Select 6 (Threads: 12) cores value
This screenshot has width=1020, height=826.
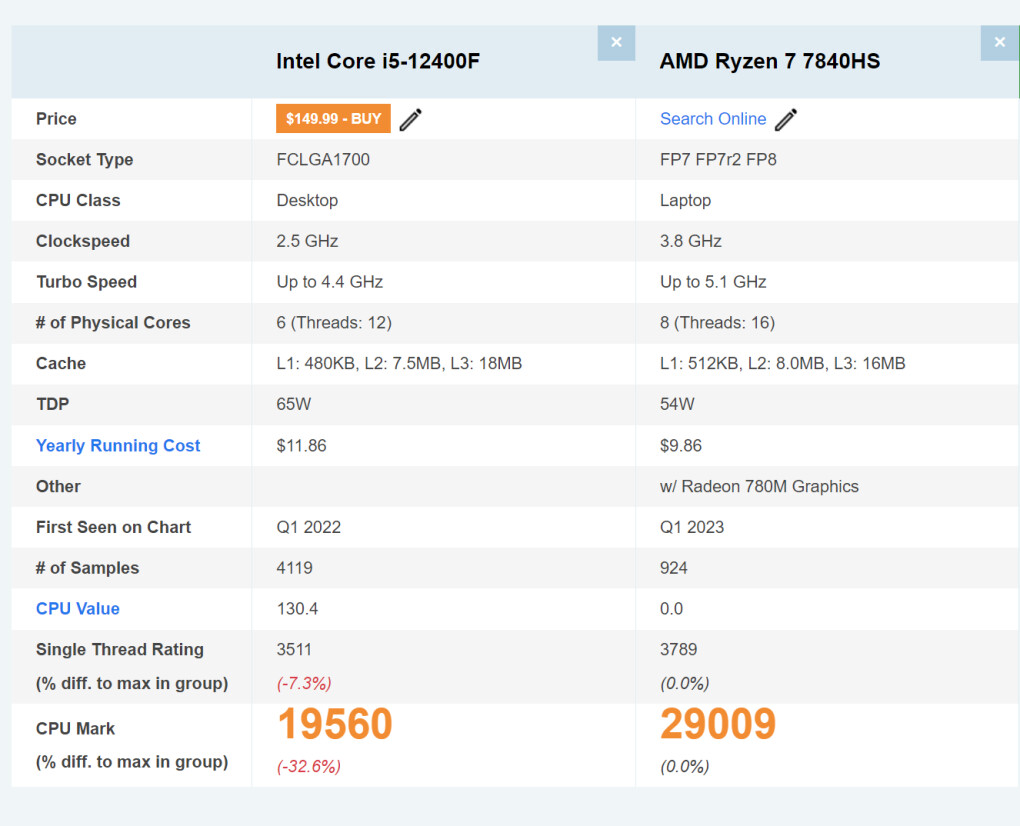coord(334,323)
